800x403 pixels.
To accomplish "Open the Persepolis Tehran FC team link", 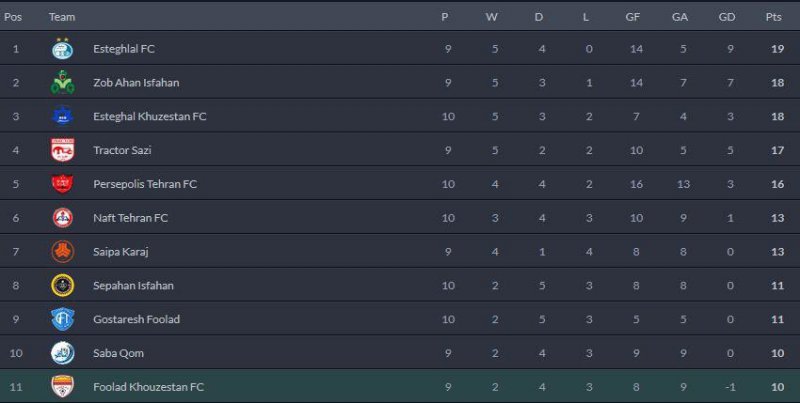I will [x=144, y=184].
